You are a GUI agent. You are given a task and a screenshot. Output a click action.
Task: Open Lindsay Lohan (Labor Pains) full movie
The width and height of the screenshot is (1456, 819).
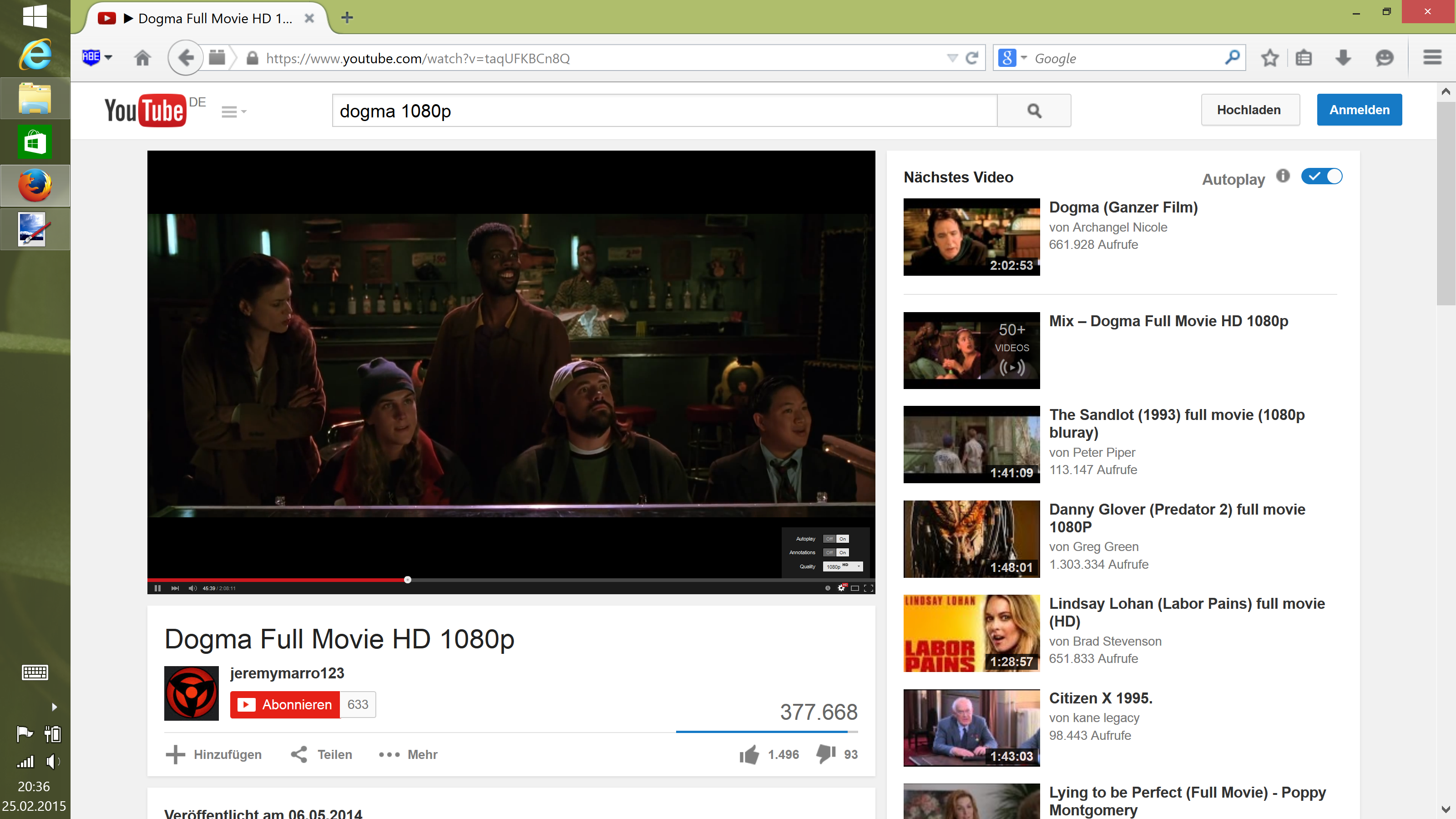1187,612
